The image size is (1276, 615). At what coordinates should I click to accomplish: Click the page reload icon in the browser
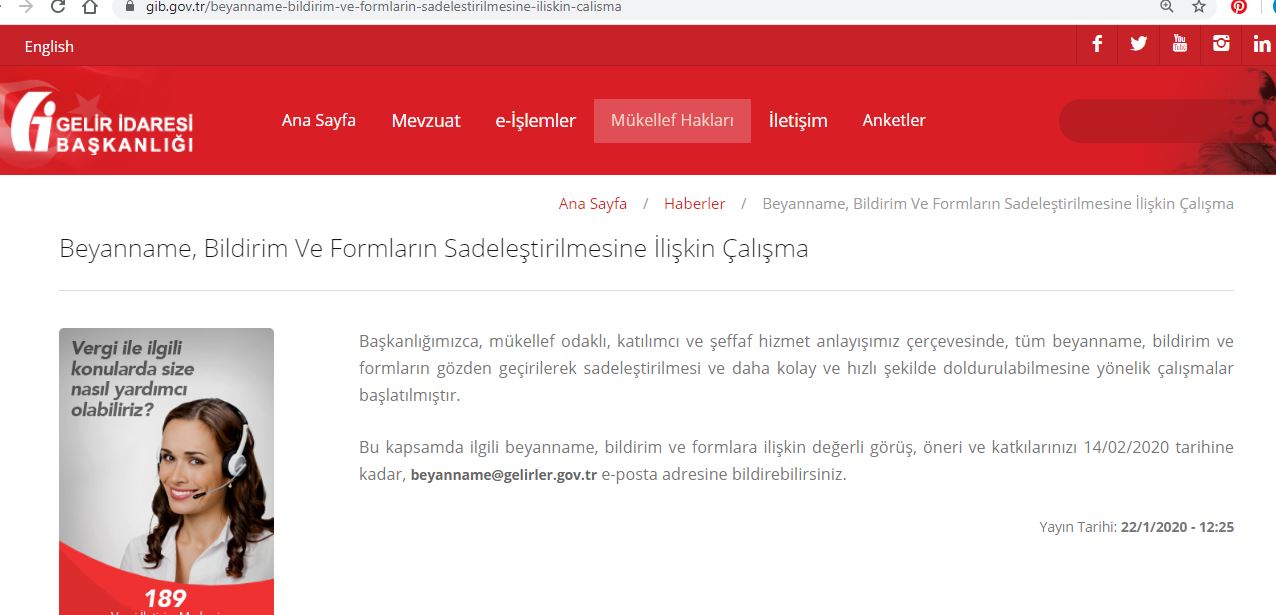(x=58, y=8)
